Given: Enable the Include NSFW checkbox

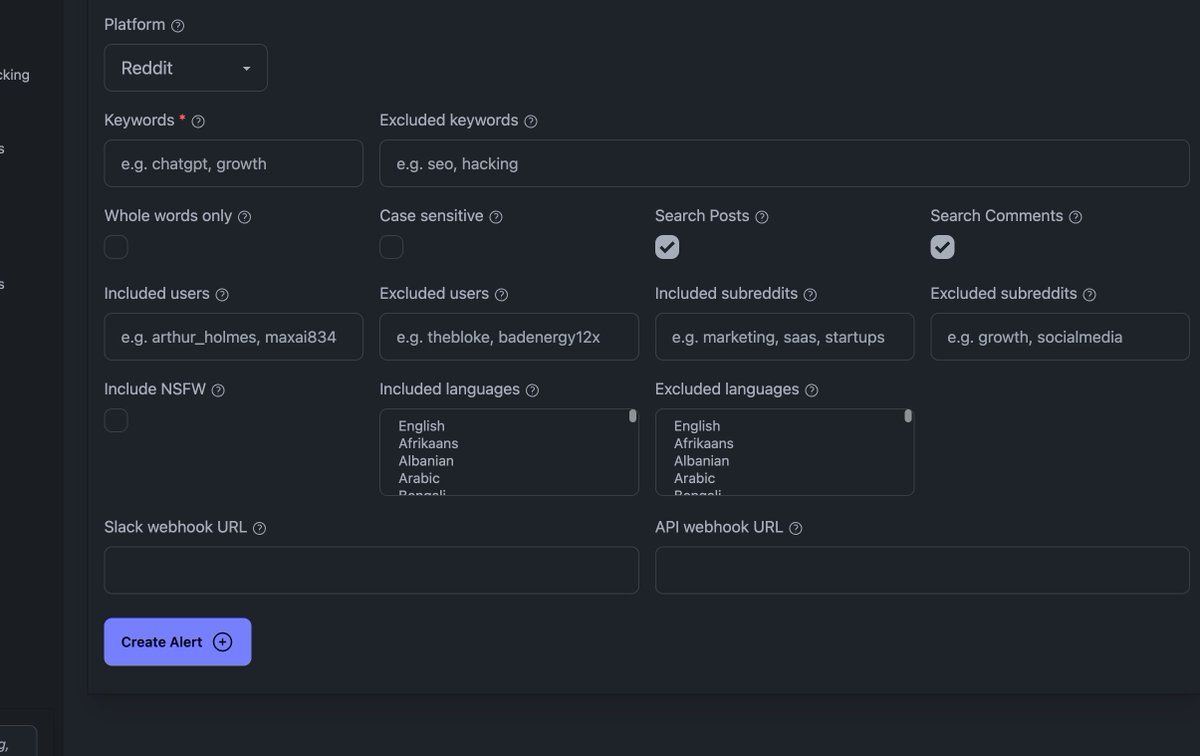Looking at the screenshot, I should 116,420.
